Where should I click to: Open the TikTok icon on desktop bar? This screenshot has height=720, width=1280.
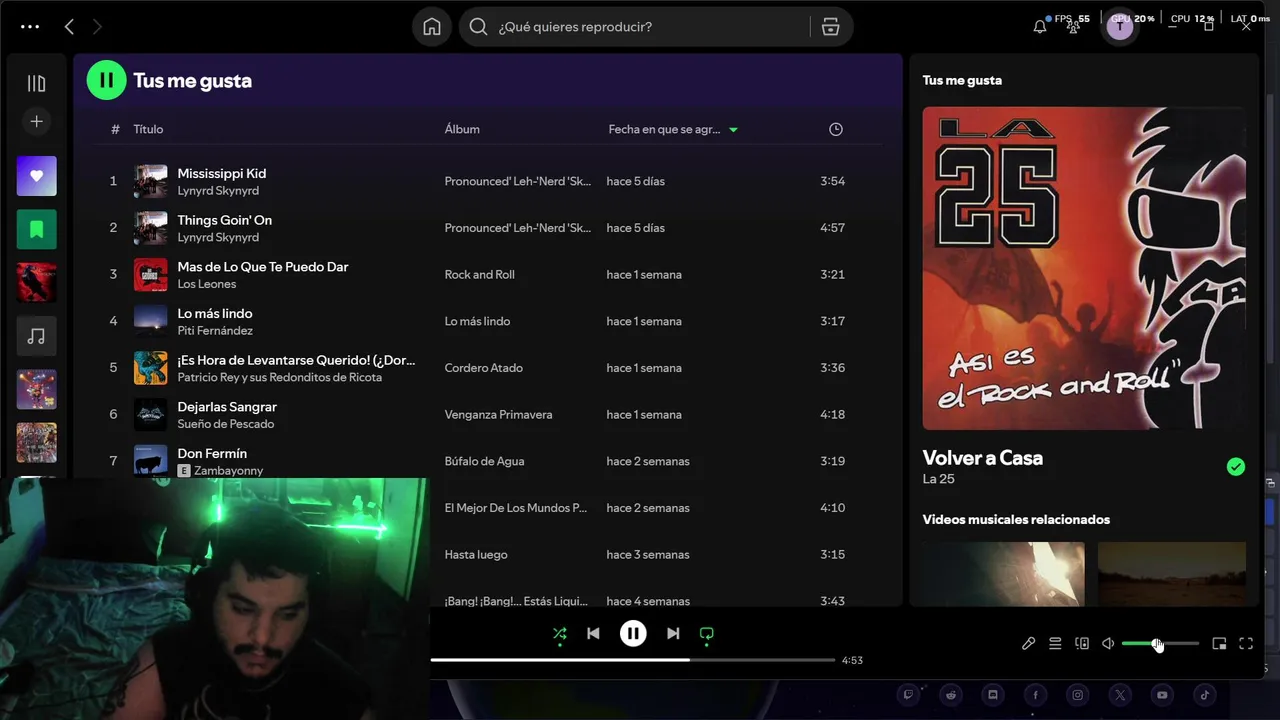click(x=1205, y=695)
